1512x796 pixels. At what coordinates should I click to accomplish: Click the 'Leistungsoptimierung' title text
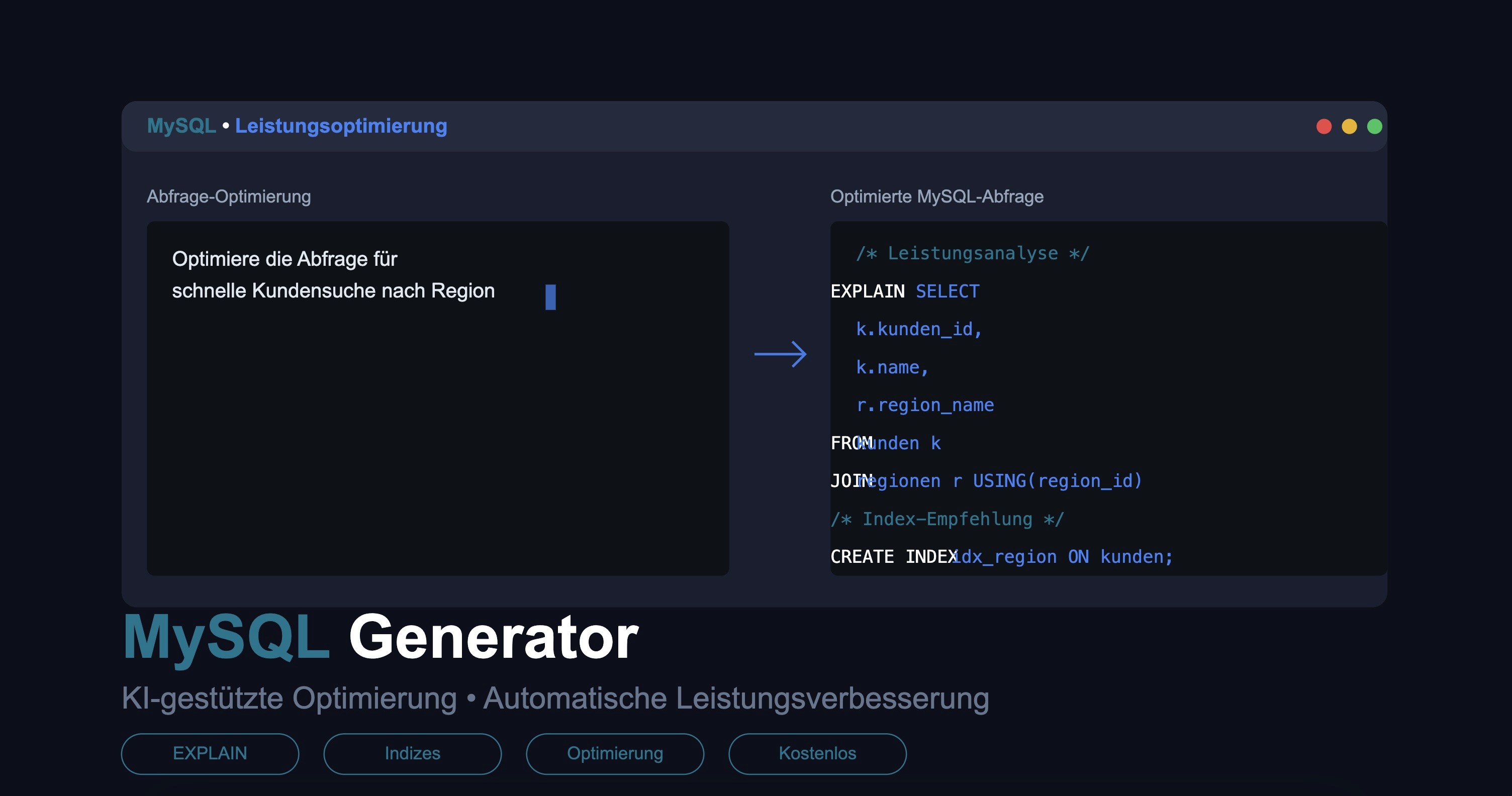coord(341,126)
